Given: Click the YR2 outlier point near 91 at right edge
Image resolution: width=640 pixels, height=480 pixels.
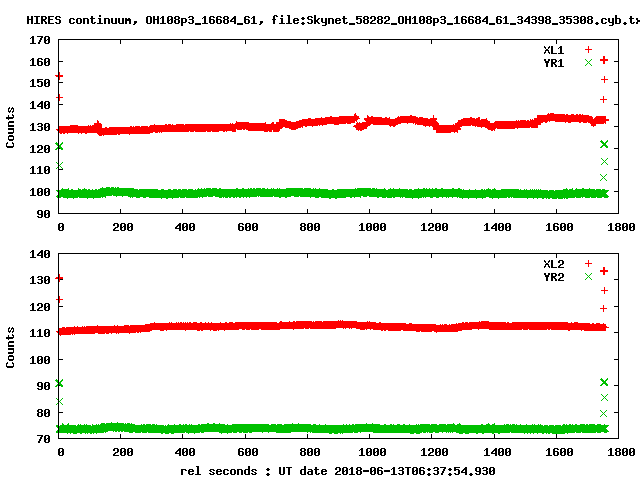Looking at the screenshot, I should (604, 382).
